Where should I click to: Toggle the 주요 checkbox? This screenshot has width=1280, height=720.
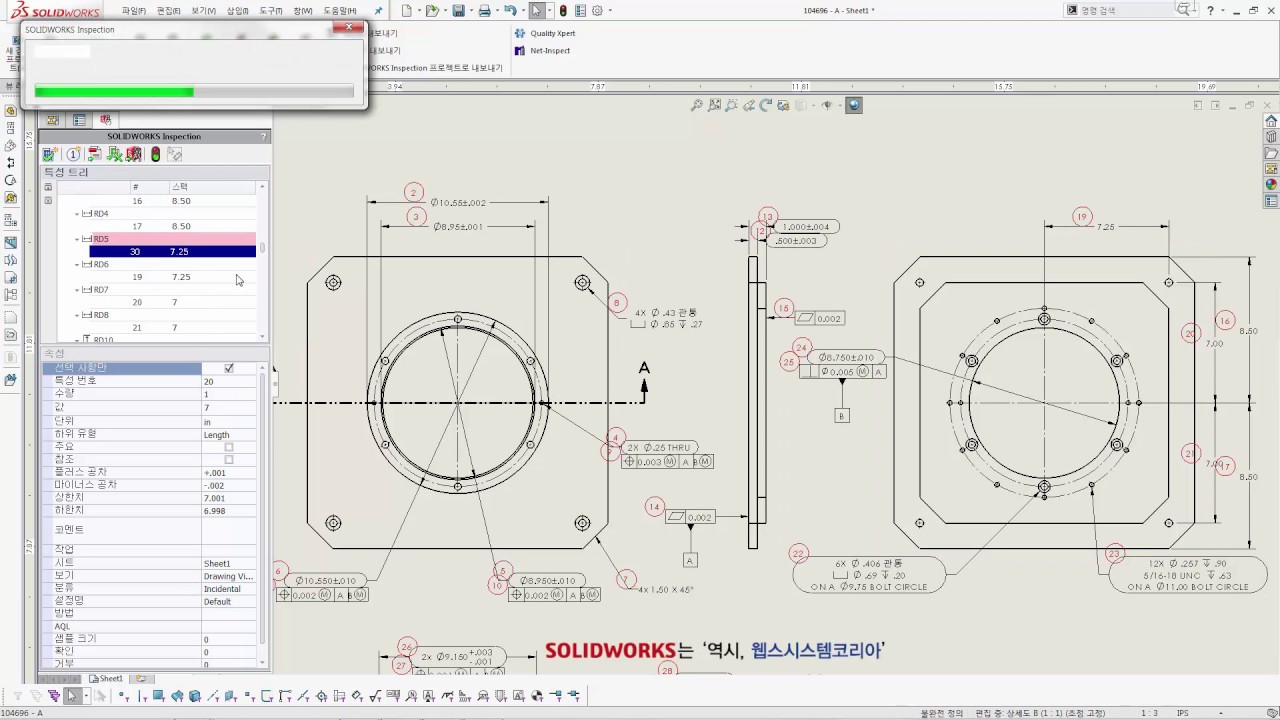pyautogui.click(x=229, y=447)
